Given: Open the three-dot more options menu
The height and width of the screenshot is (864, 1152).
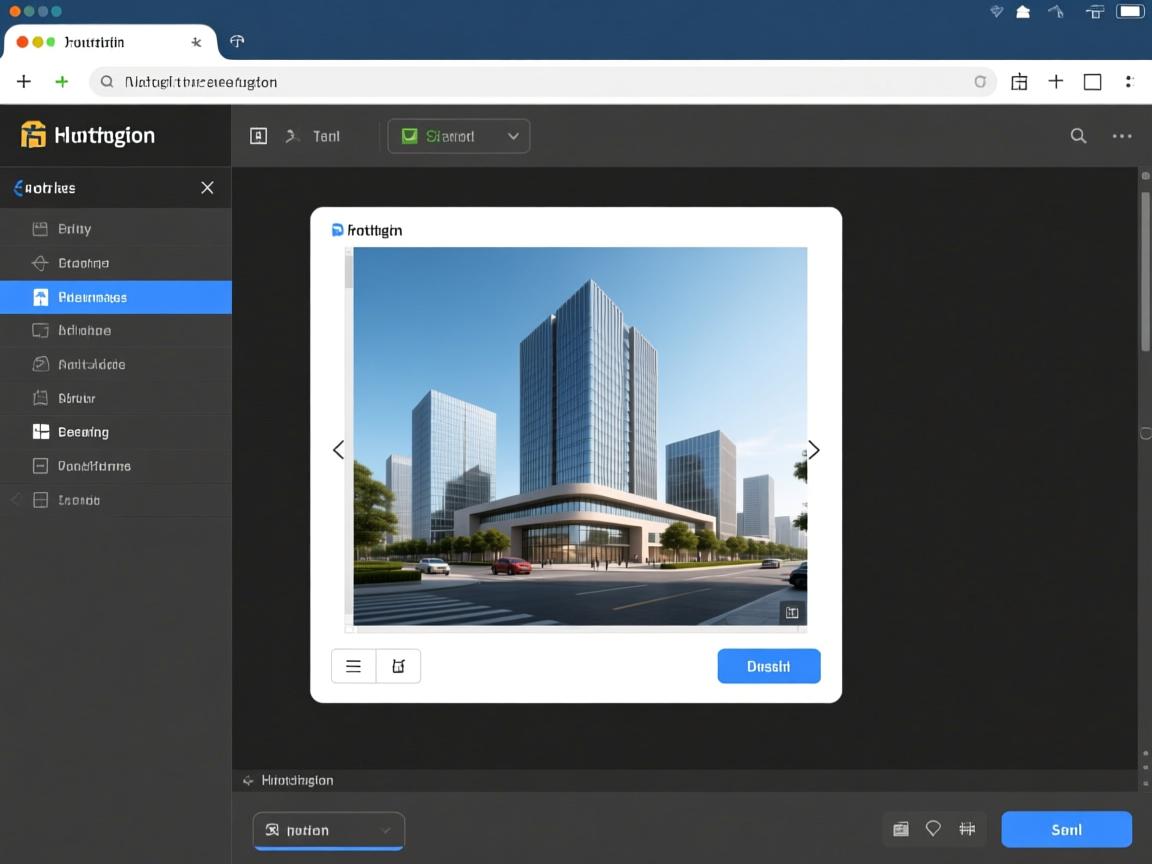Looking at the screenshot, I should pyautogui.click(x=1122, y=136).
